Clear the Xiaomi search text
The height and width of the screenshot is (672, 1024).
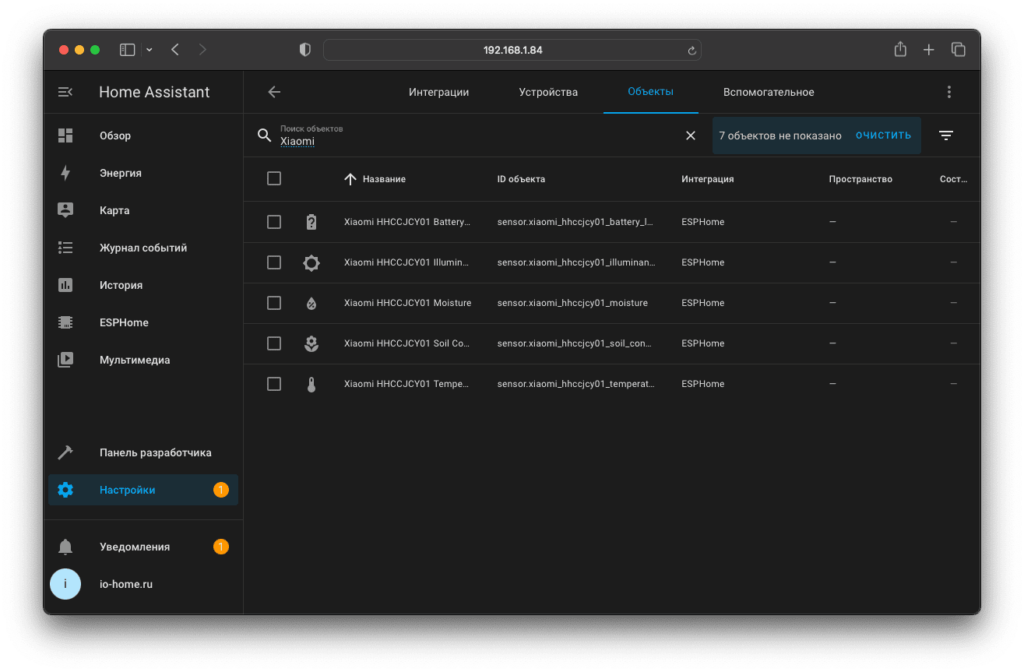coord(690,135)
